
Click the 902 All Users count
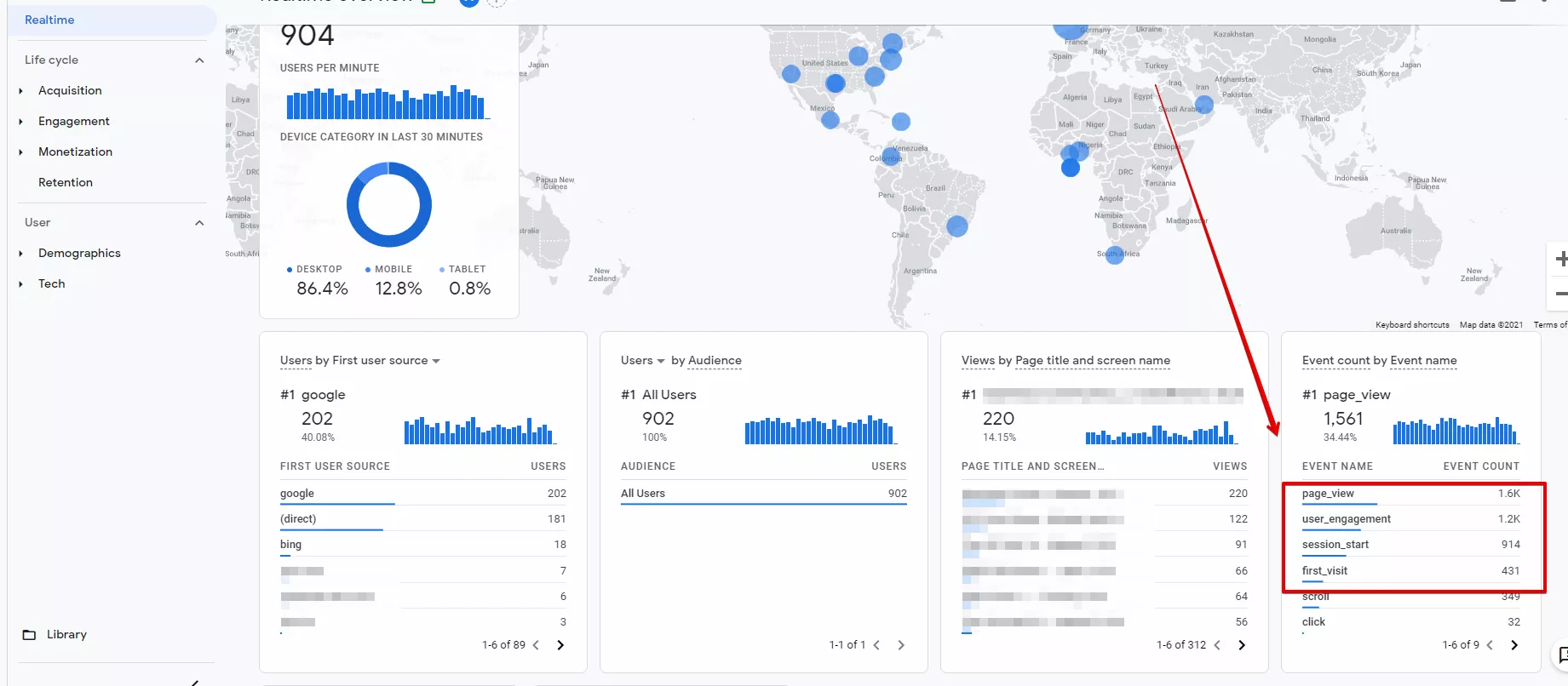point(658,419)
